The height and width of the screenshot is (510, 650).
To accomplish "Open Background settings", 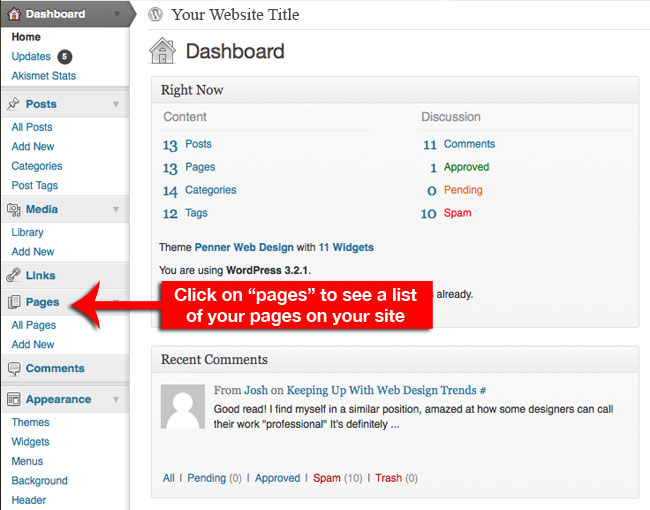I will point(39,481).
